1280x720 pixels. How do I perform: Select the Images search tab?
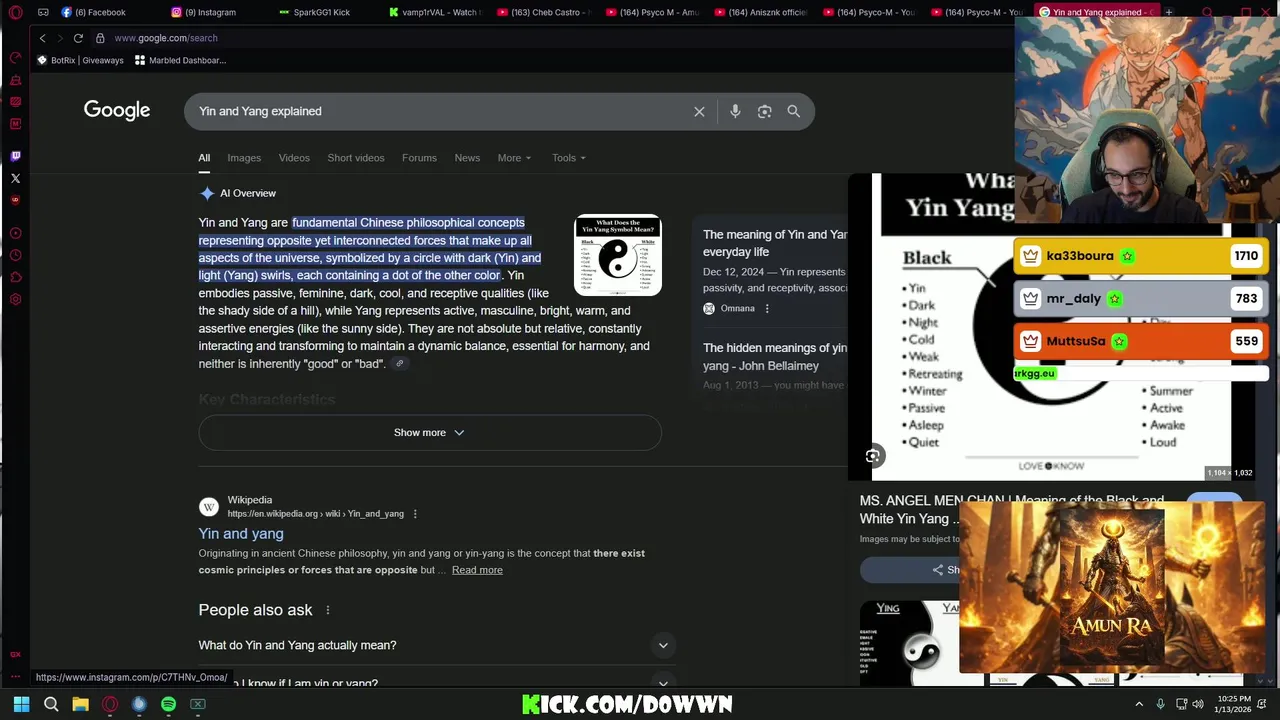[x=244, y=158]
